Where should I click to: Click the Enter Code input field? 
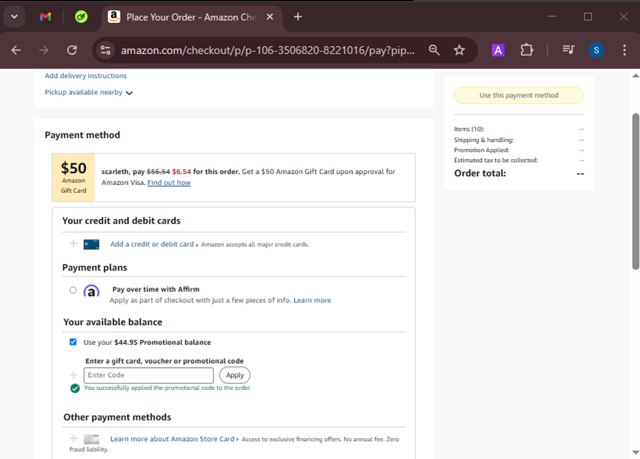click(x=149, y=375)
